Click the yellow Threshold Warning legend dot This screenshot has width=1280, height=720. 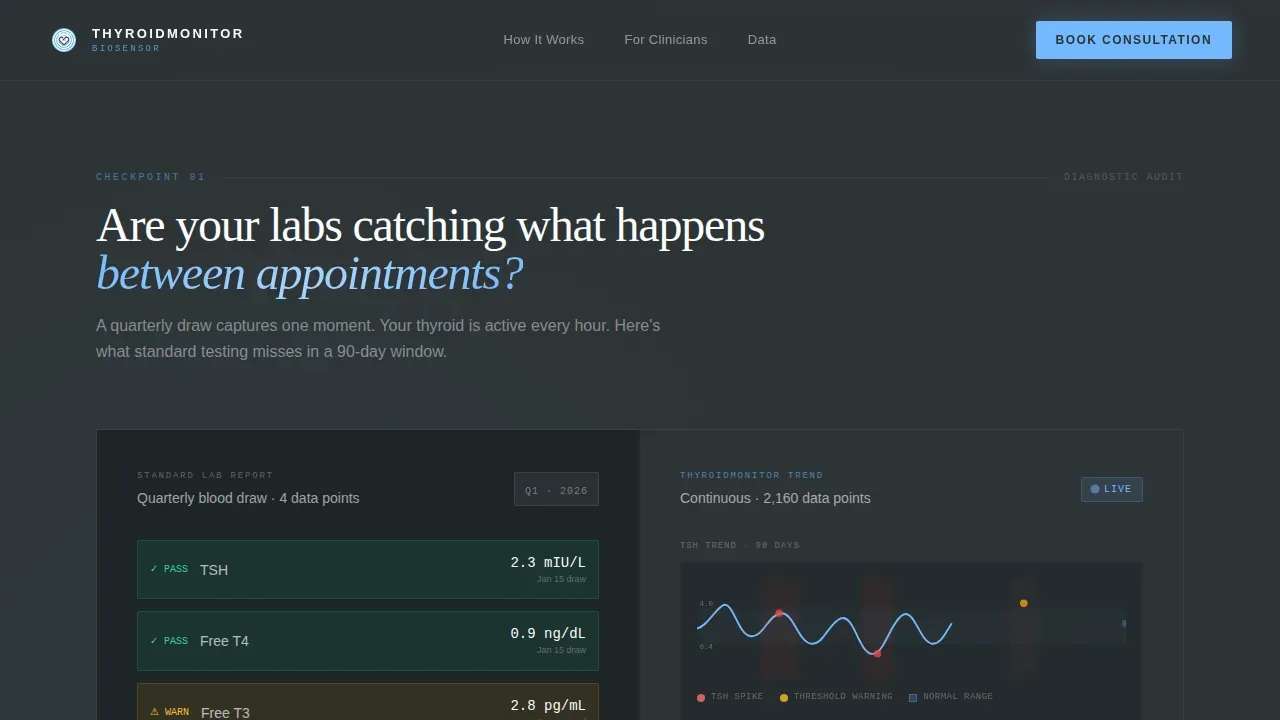tap(784, 697)
